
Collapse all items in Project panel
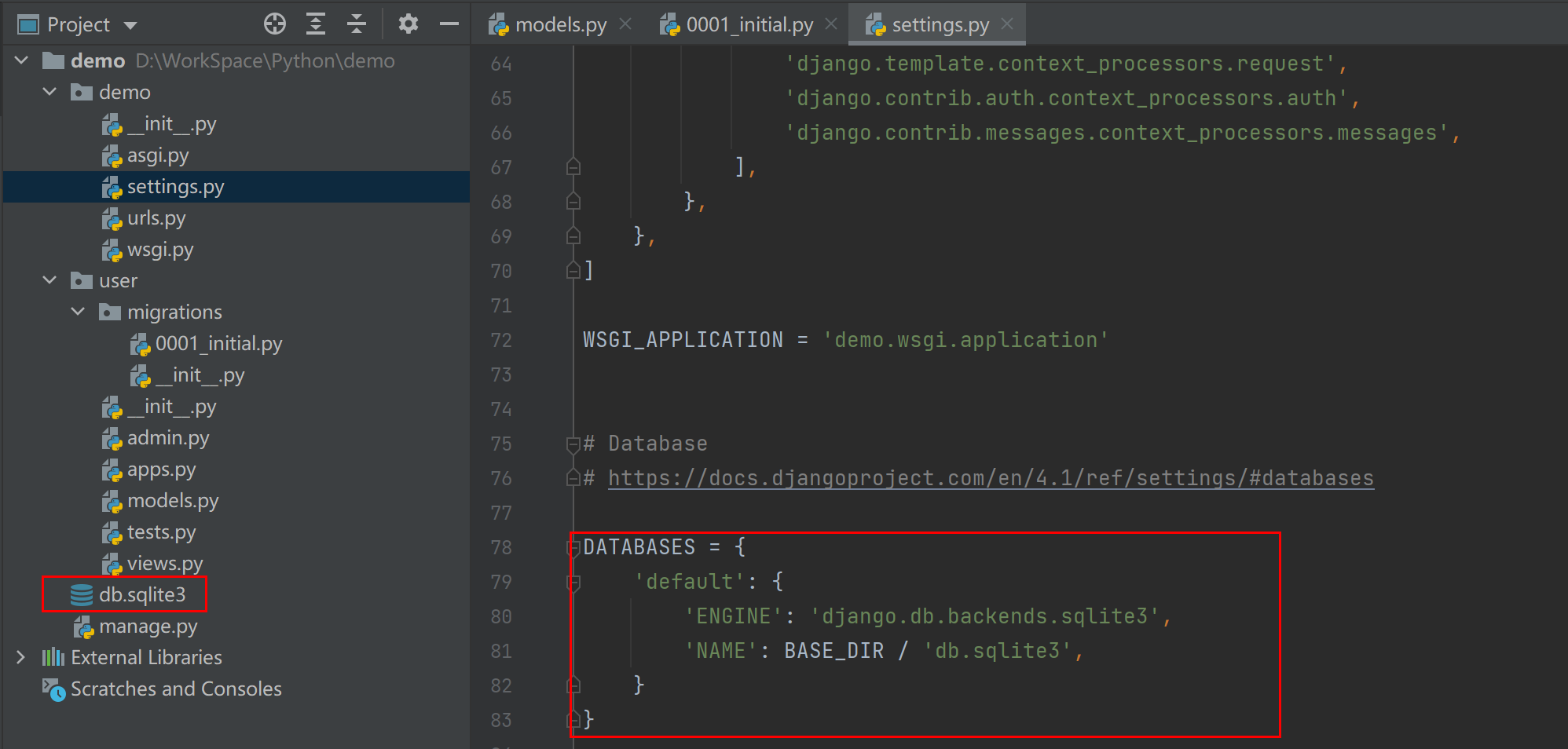[x=357, y=24]
